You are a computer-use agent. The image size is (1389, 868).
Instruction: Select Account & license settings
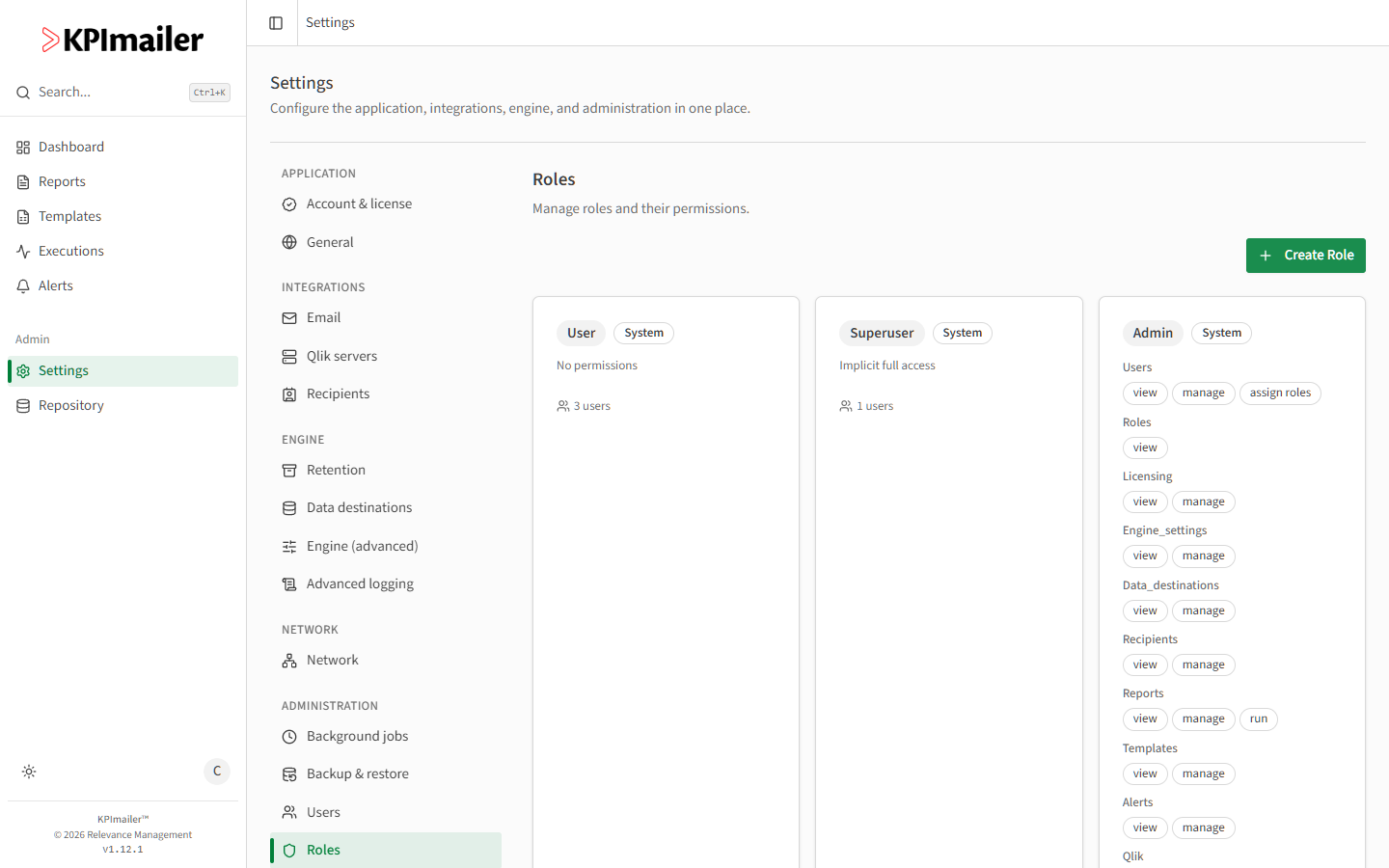[x=386, y=204]
